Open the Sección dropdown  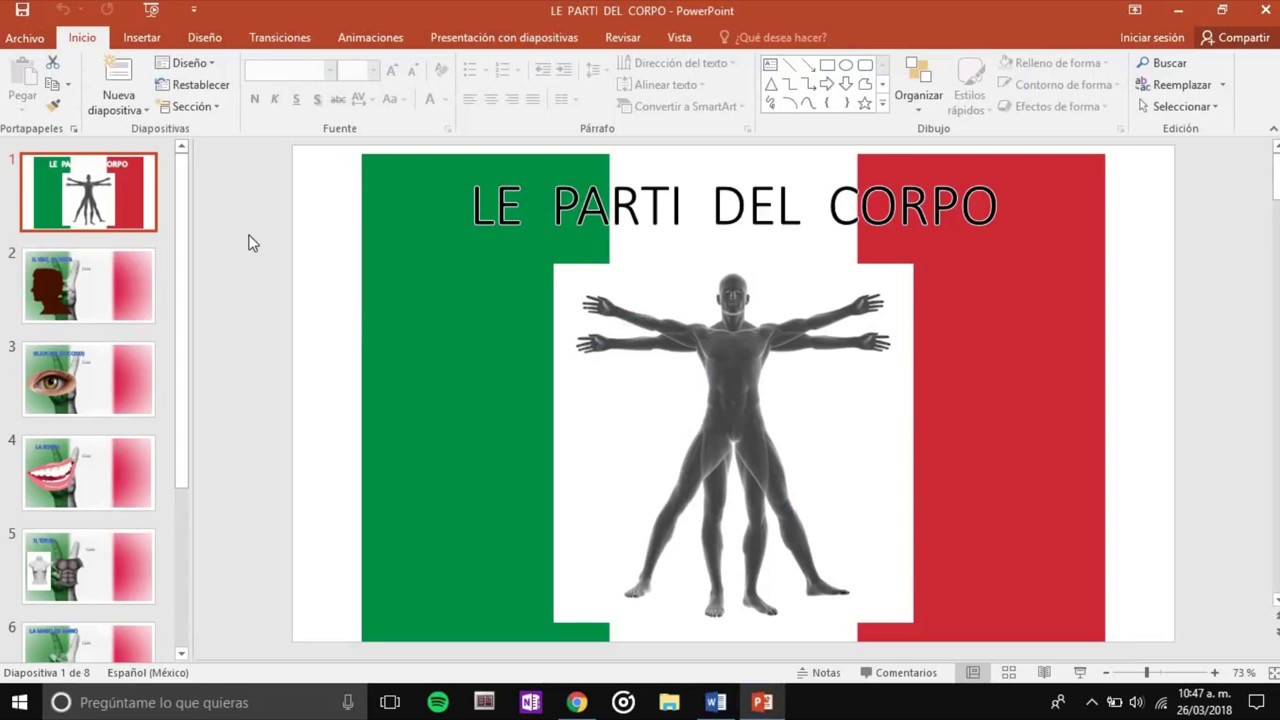(x=187, y=107)
